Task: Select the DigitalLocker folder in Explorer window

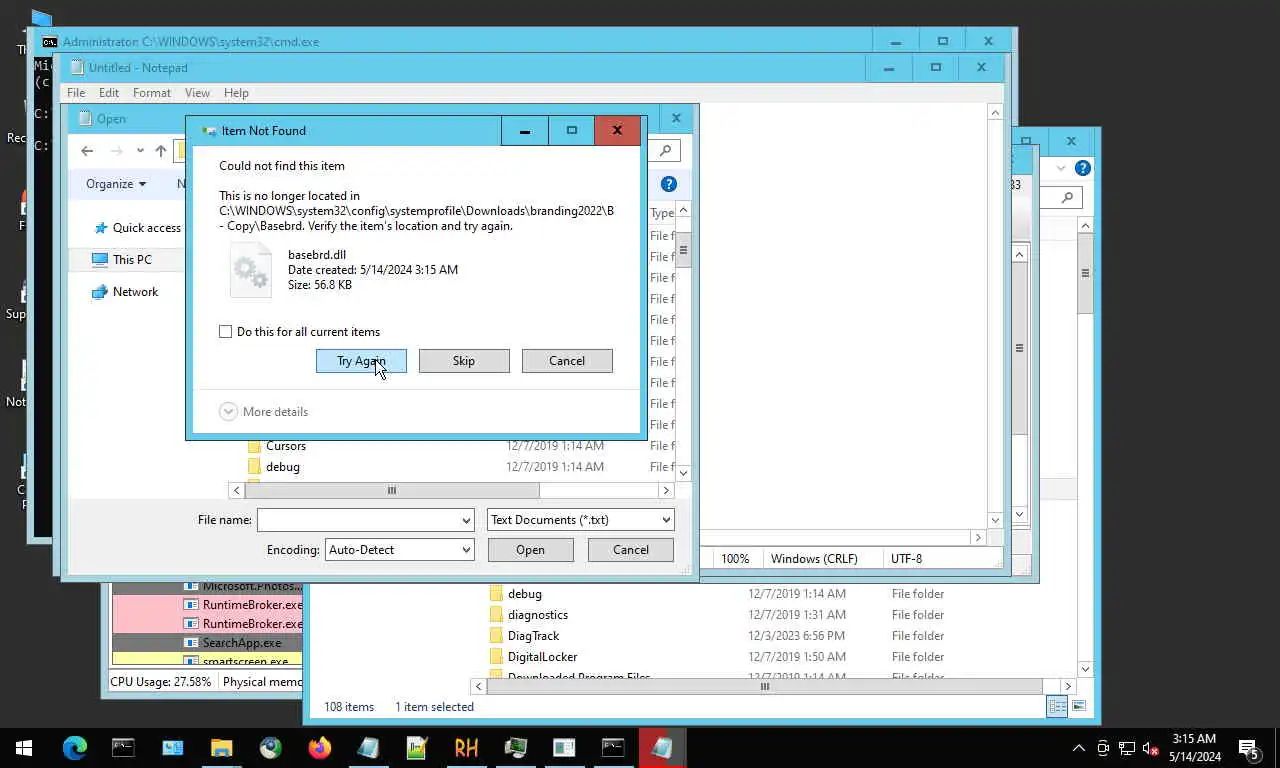Action: tap(542, 656)
